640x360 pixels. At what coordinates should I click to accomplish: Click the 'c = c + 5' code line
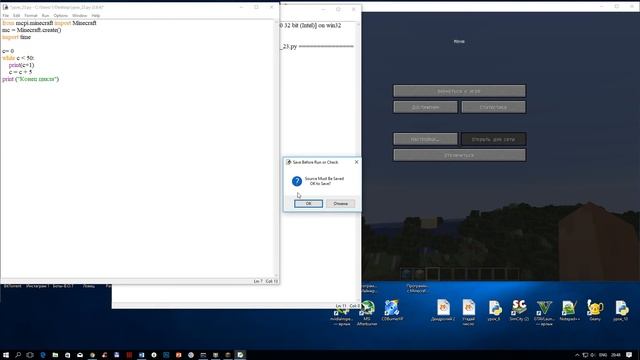point(20,72)
